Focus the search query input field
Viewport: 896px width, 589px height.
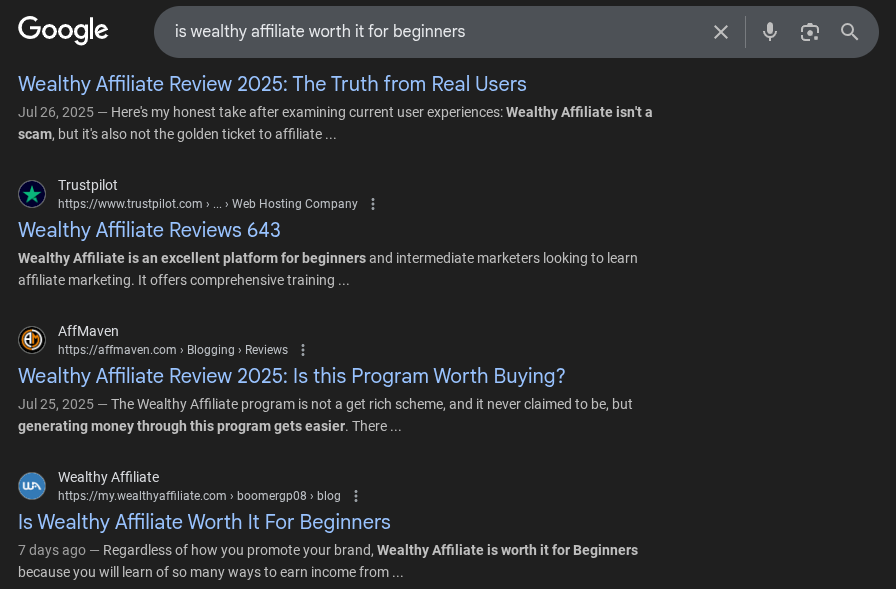430,32
